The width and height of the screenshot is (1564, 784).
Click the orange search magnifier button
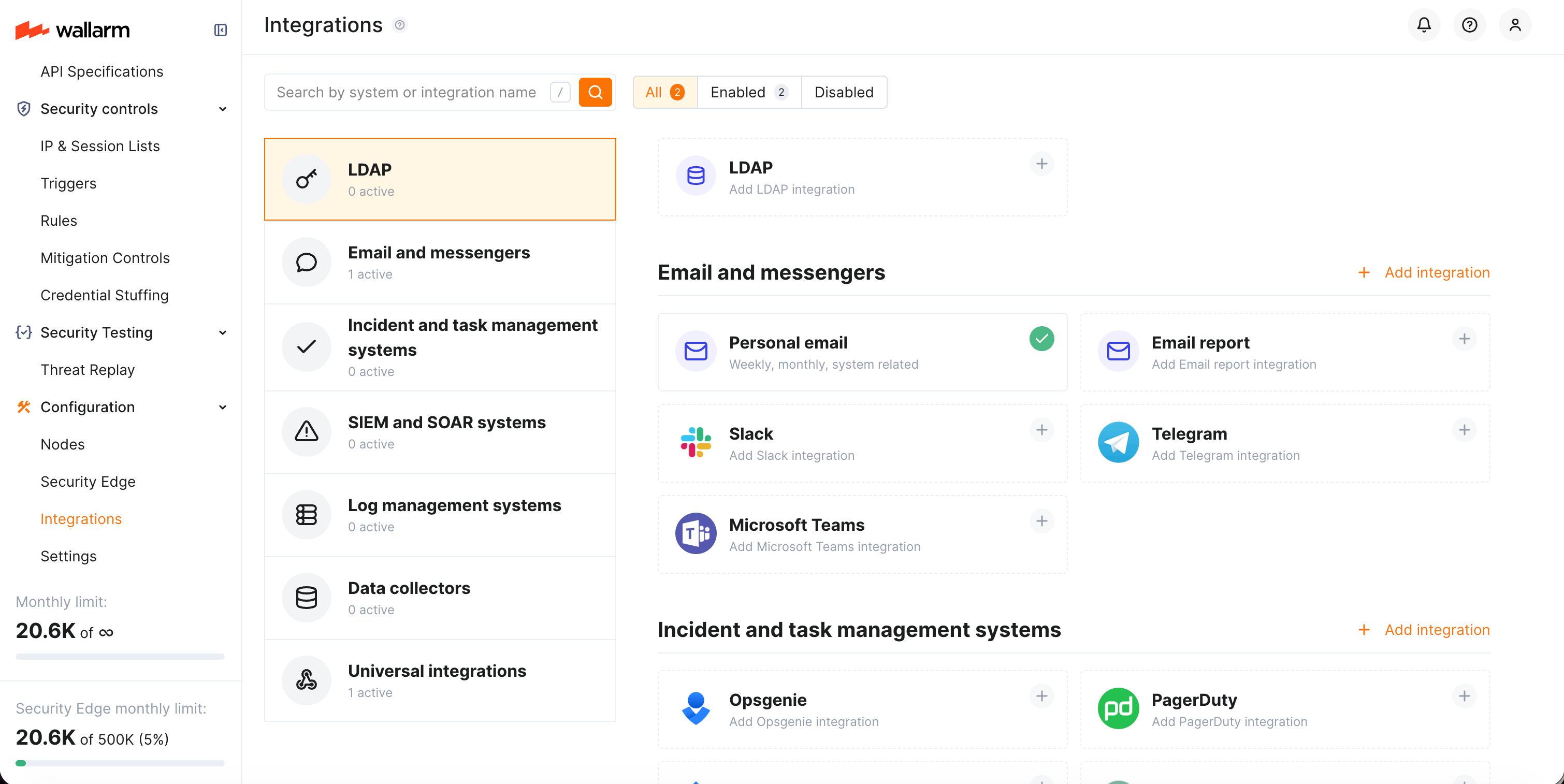(595, 92)
